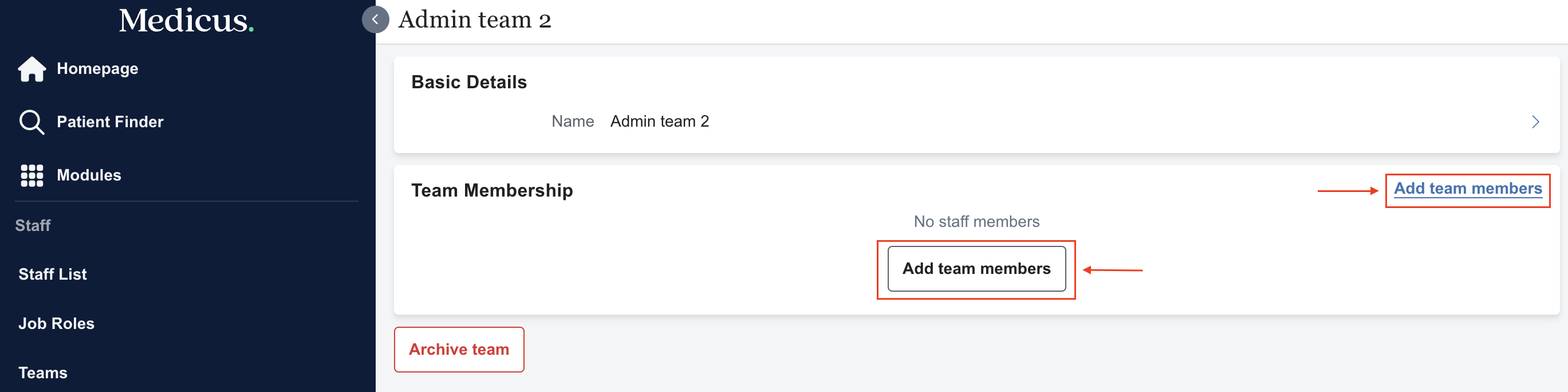The image size is (1568, 392).
Task: Click the Patient Finder magnifier icon
Action: click(x=31, y=121)
